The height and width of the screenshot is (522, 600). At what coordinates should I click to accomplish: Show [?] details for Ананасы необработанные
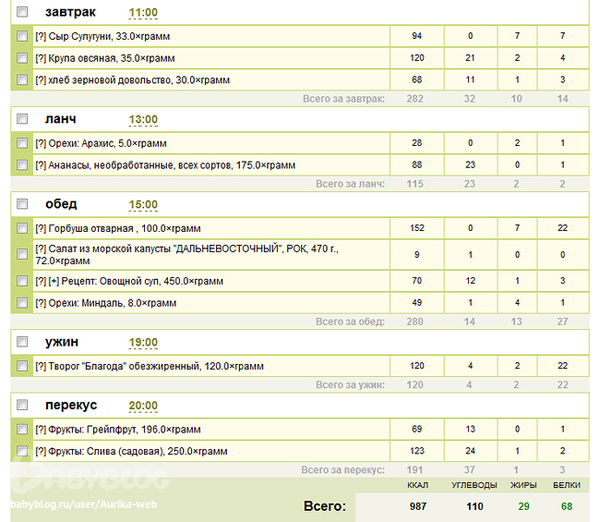click(x=41, y=166)
